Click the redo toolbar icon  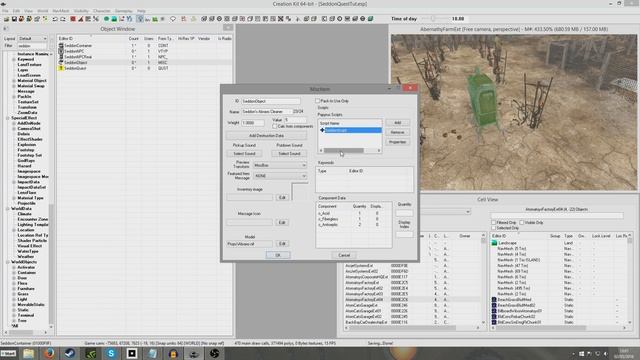click(x=63, y=19)
